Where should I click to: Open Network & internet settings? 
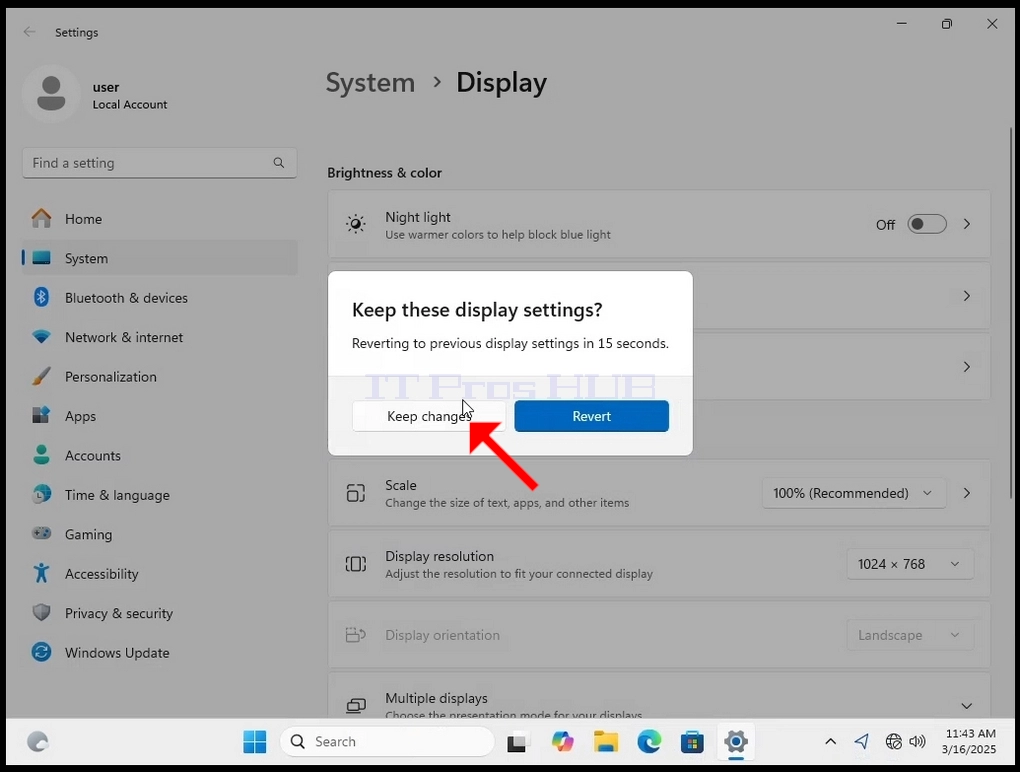pyautogui.click(x=159, y=338)
